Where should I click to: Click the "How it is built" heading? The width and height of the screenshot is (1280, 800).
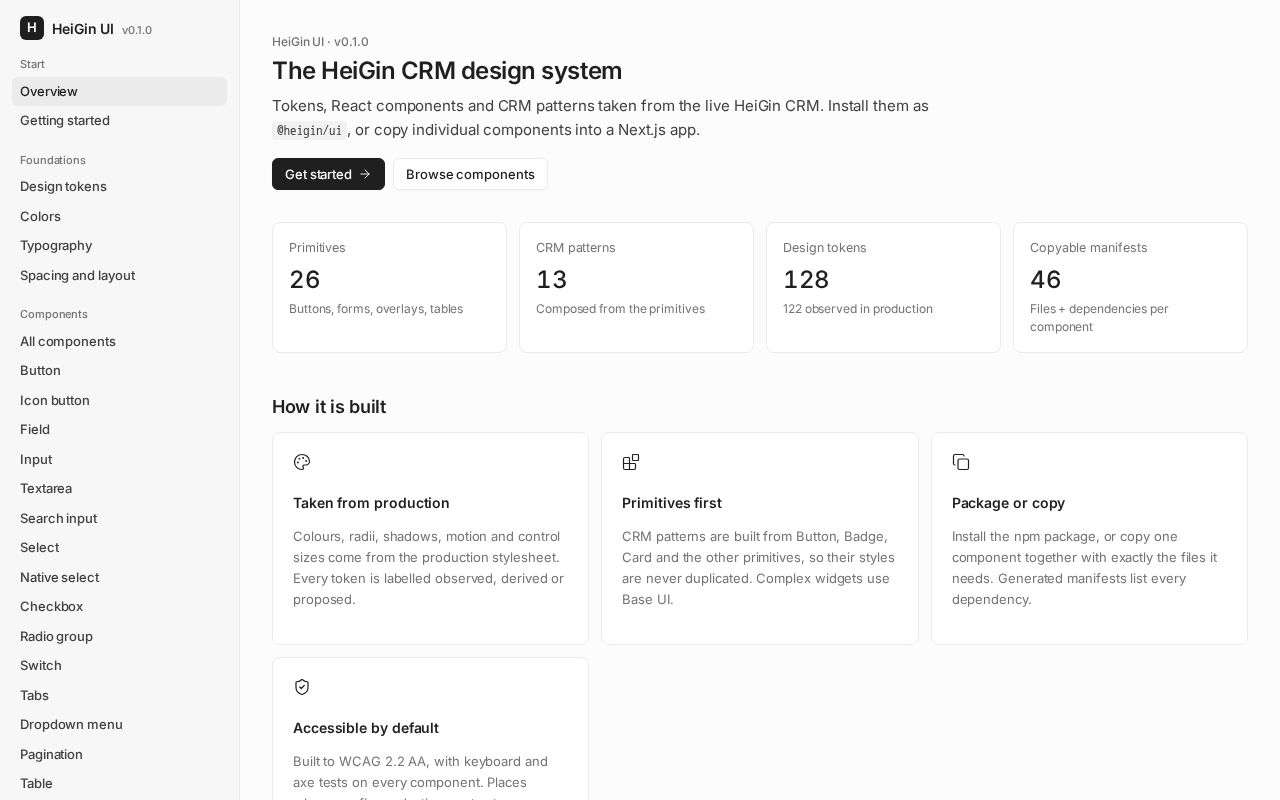[329, 407]
